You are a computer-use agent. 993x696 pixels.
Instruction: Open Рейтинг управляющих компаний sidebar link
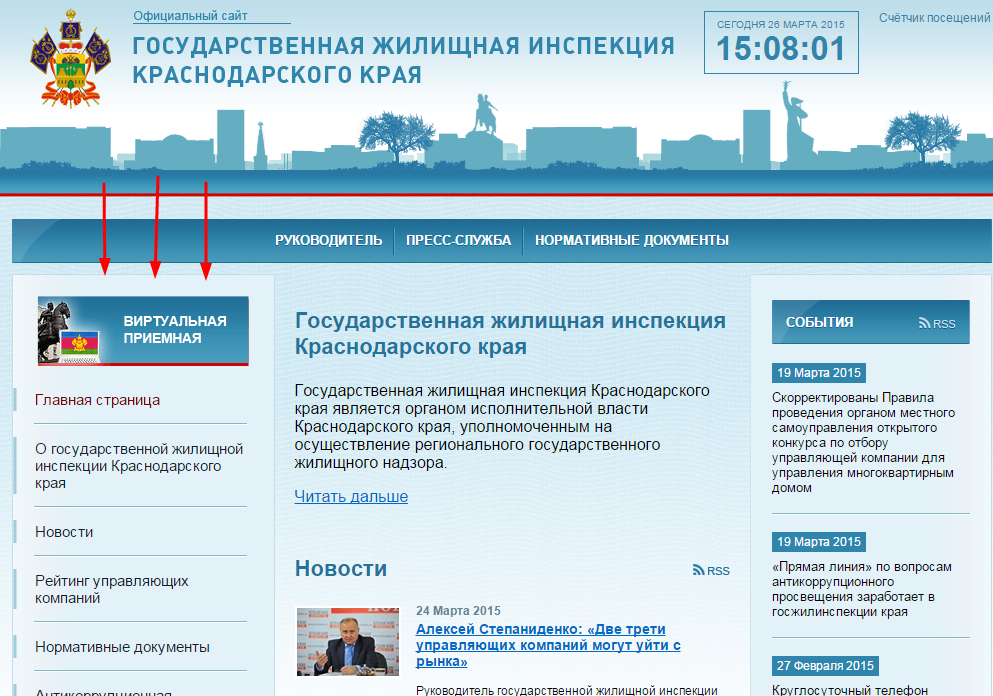click(x=111, y=589)
